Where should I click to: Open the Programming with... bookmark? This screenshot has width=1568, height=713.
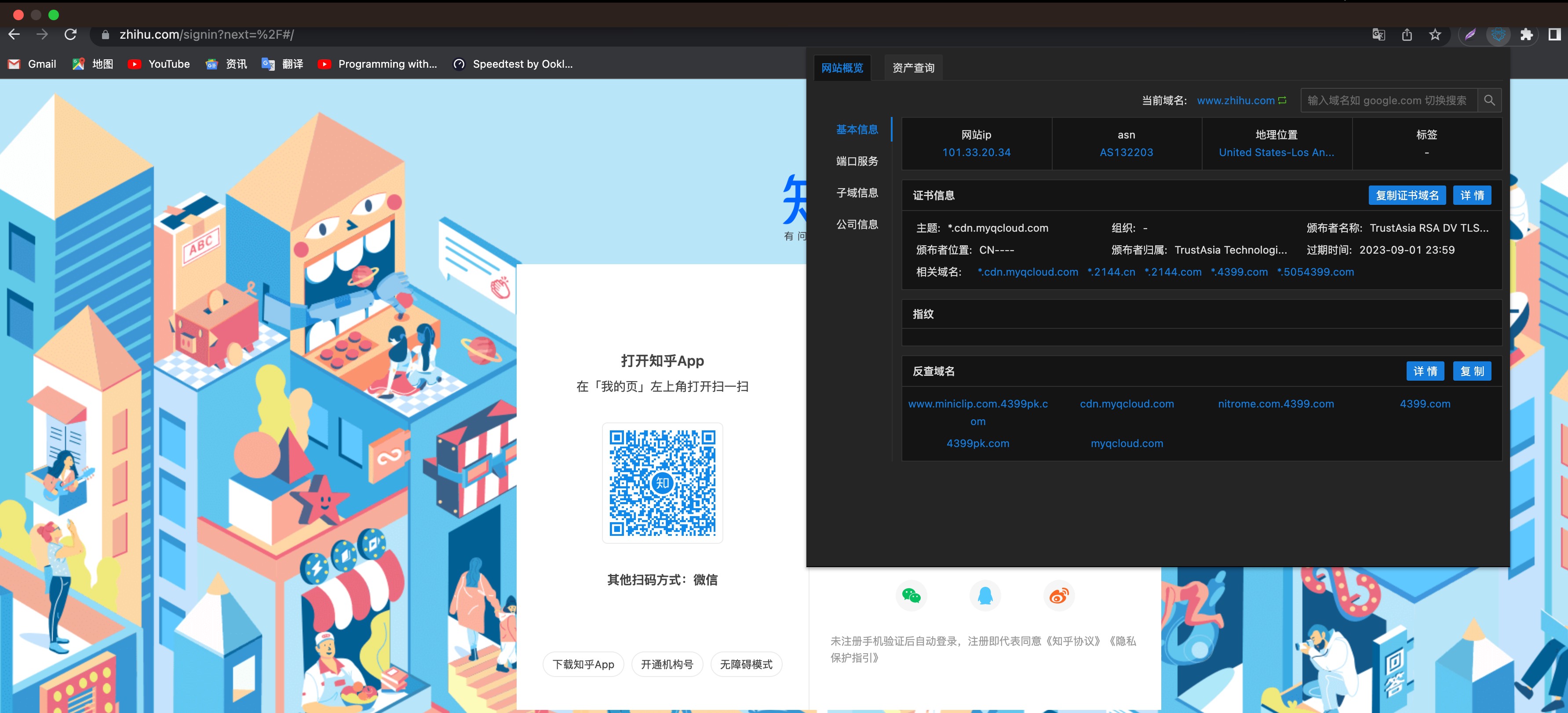coord(377,64)
